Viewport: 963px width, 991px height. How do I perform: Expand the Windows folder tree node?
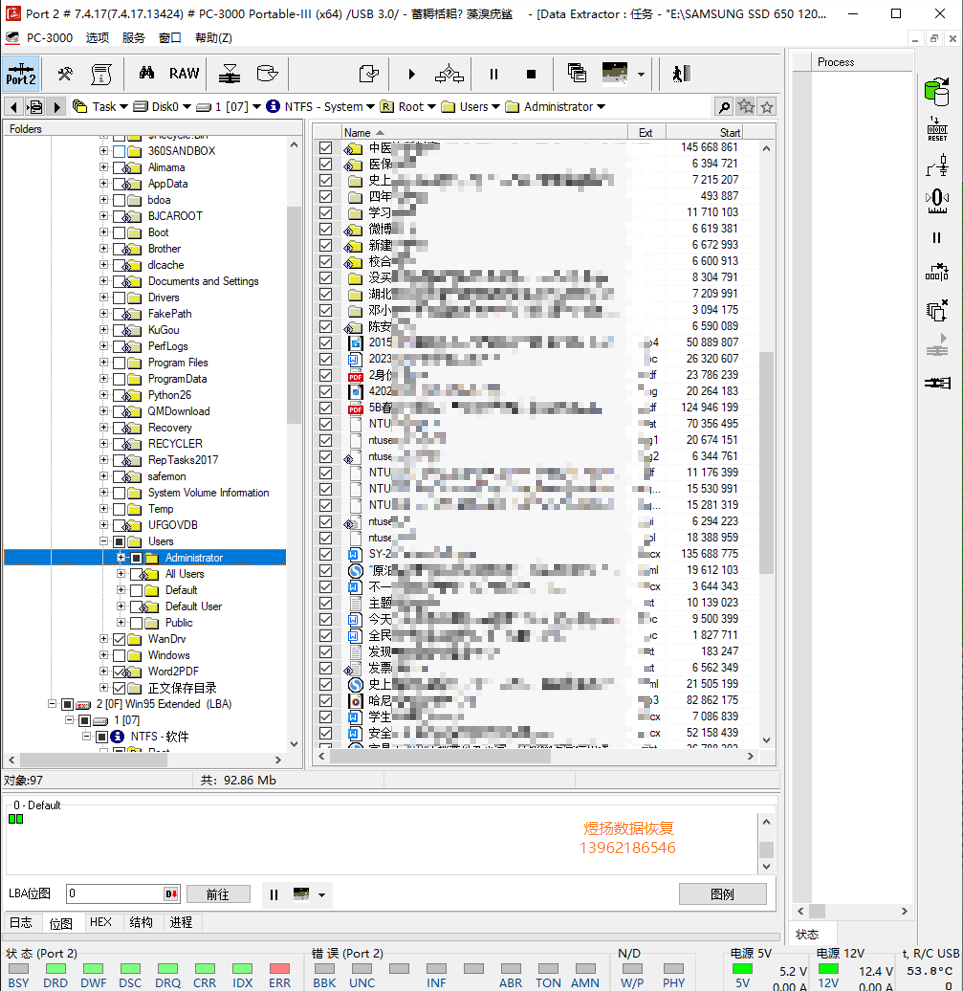pyautogui.click(x=104, y=655)
